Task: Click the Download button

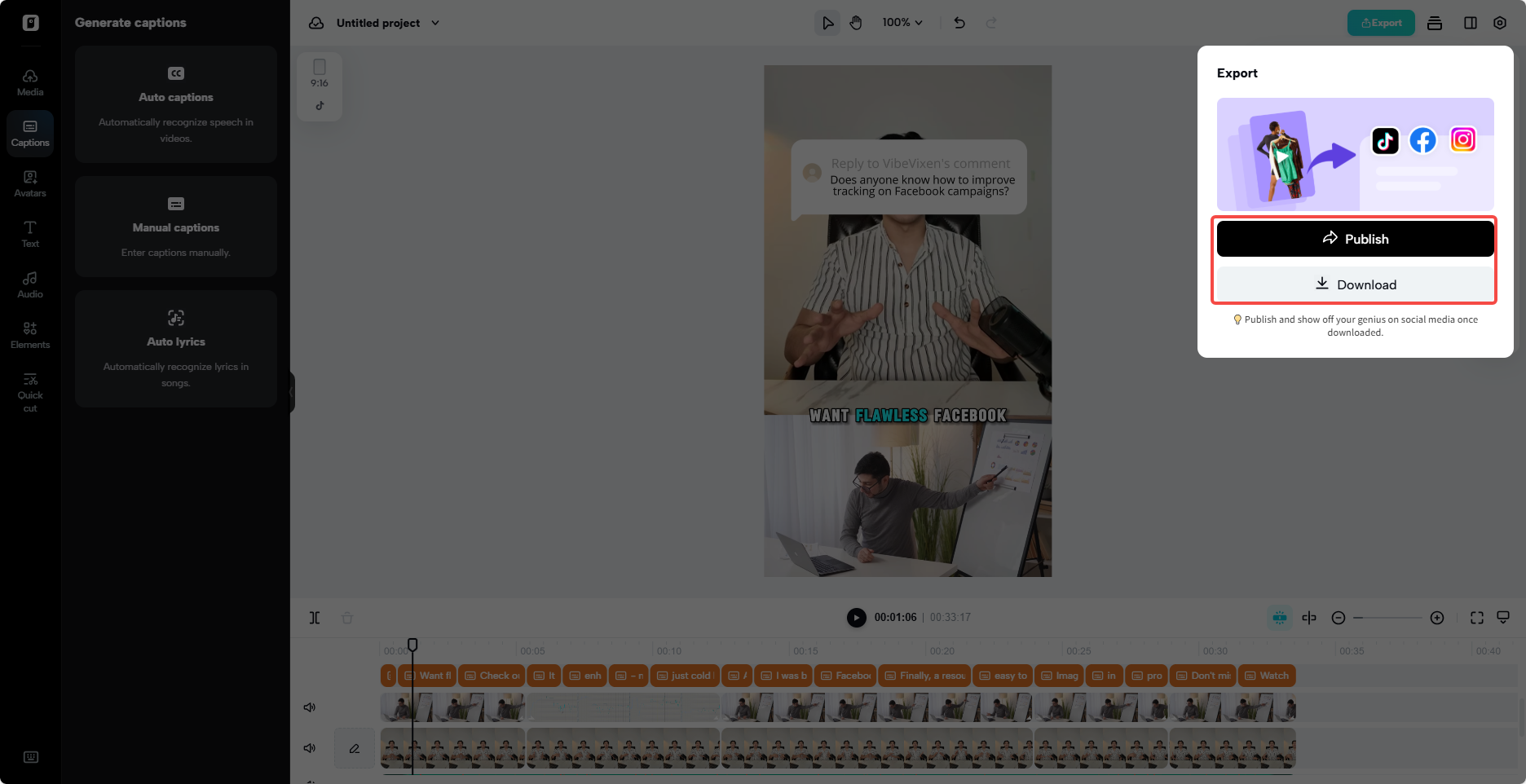Action: pos(1355,284)
